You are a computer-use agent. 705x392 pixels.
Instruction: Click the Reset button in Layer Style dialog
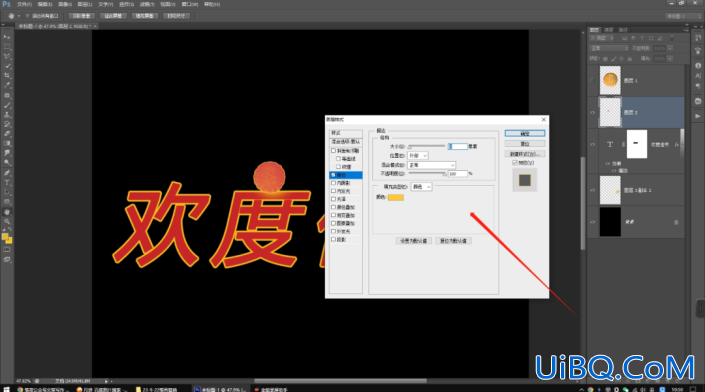525,144
